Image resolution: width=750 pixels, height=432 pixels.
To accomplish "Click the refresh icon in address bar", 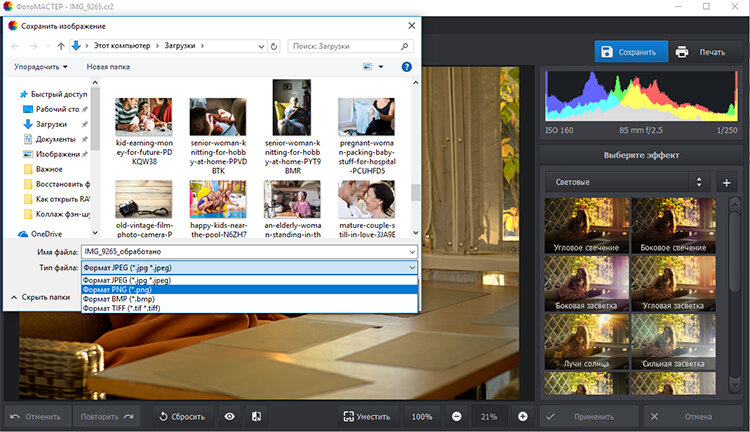I will pyautogui.click(x=274, y=46).
